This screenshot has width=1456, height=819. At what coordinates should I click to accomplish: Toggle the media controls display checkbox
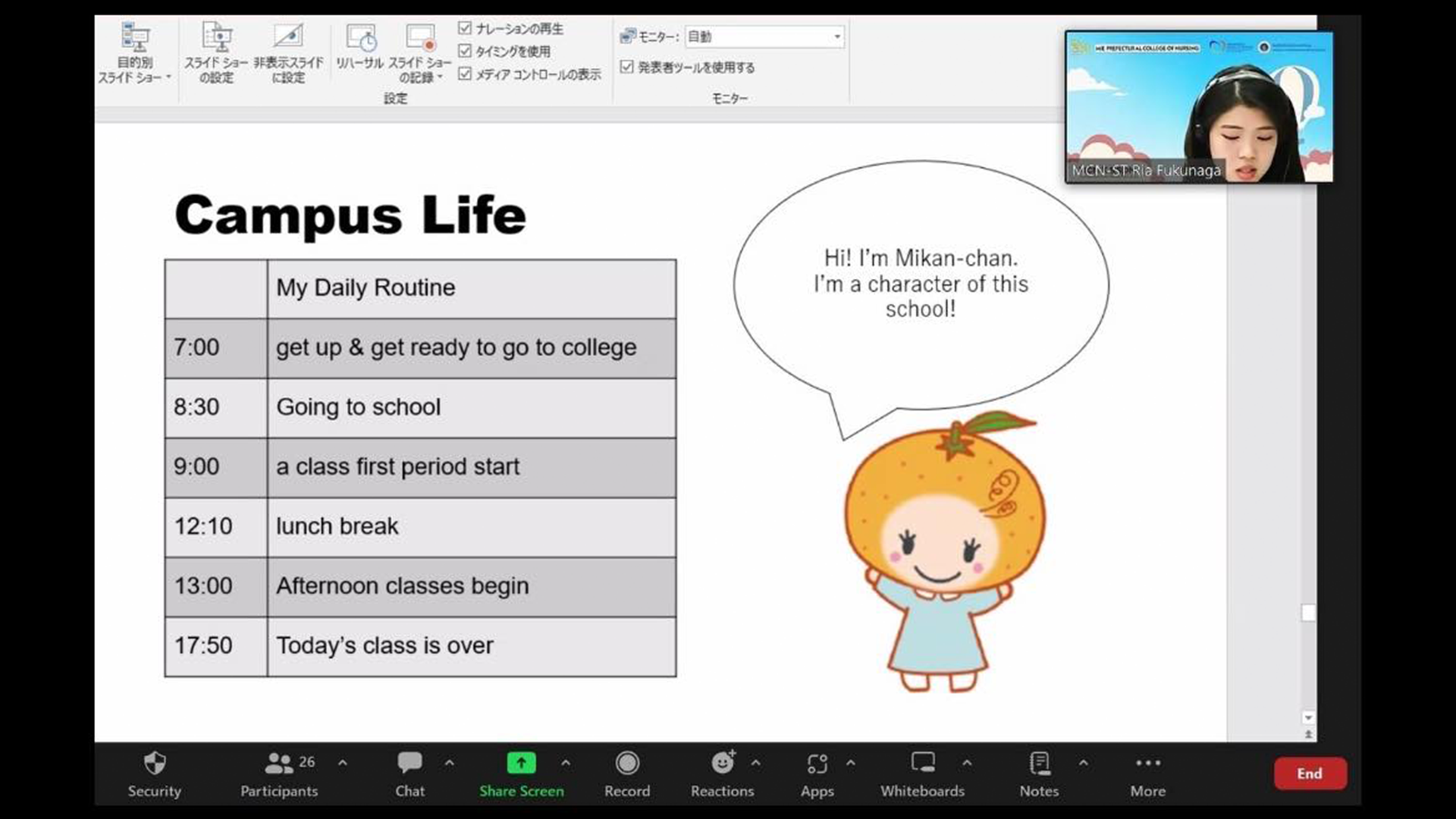coord(465,74)
